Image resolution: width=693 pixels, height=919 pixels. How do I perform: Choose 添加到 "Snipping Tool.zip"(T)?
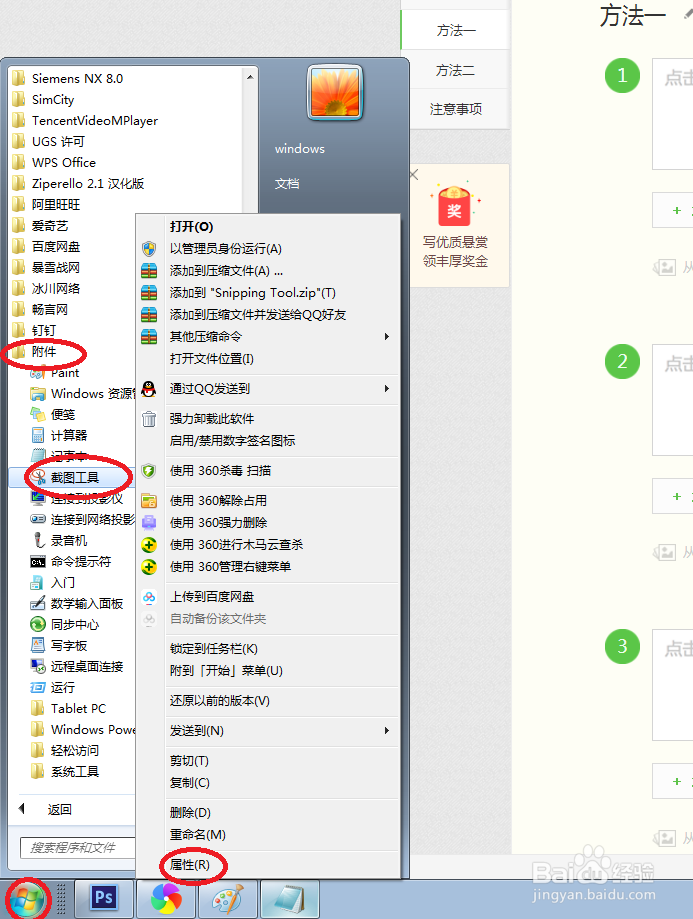(x=253, y=293)
